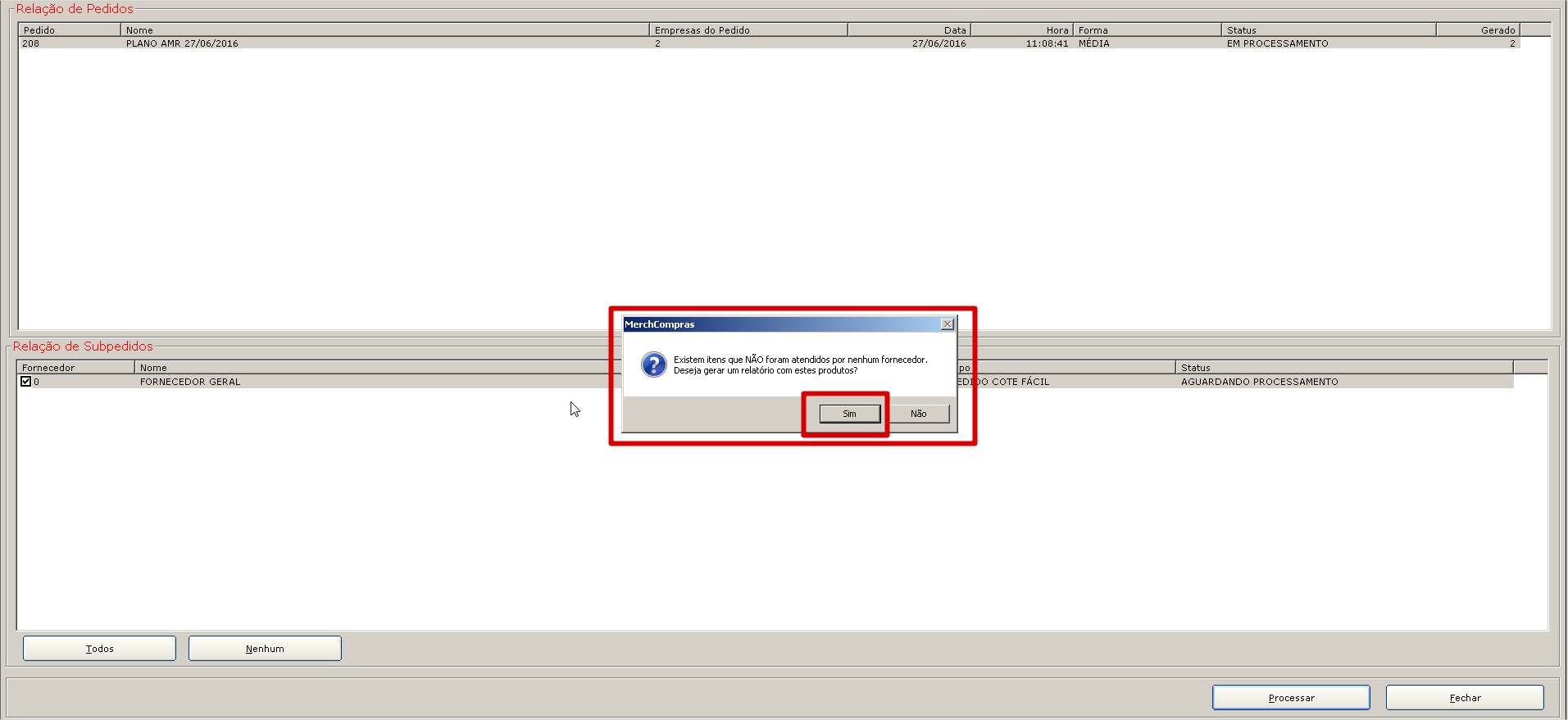This screenshot has height=720, width=1568.
Task: Click Status header in Relação de Subpedidos
Action: pyautogui.click(x=1343, y=368)
